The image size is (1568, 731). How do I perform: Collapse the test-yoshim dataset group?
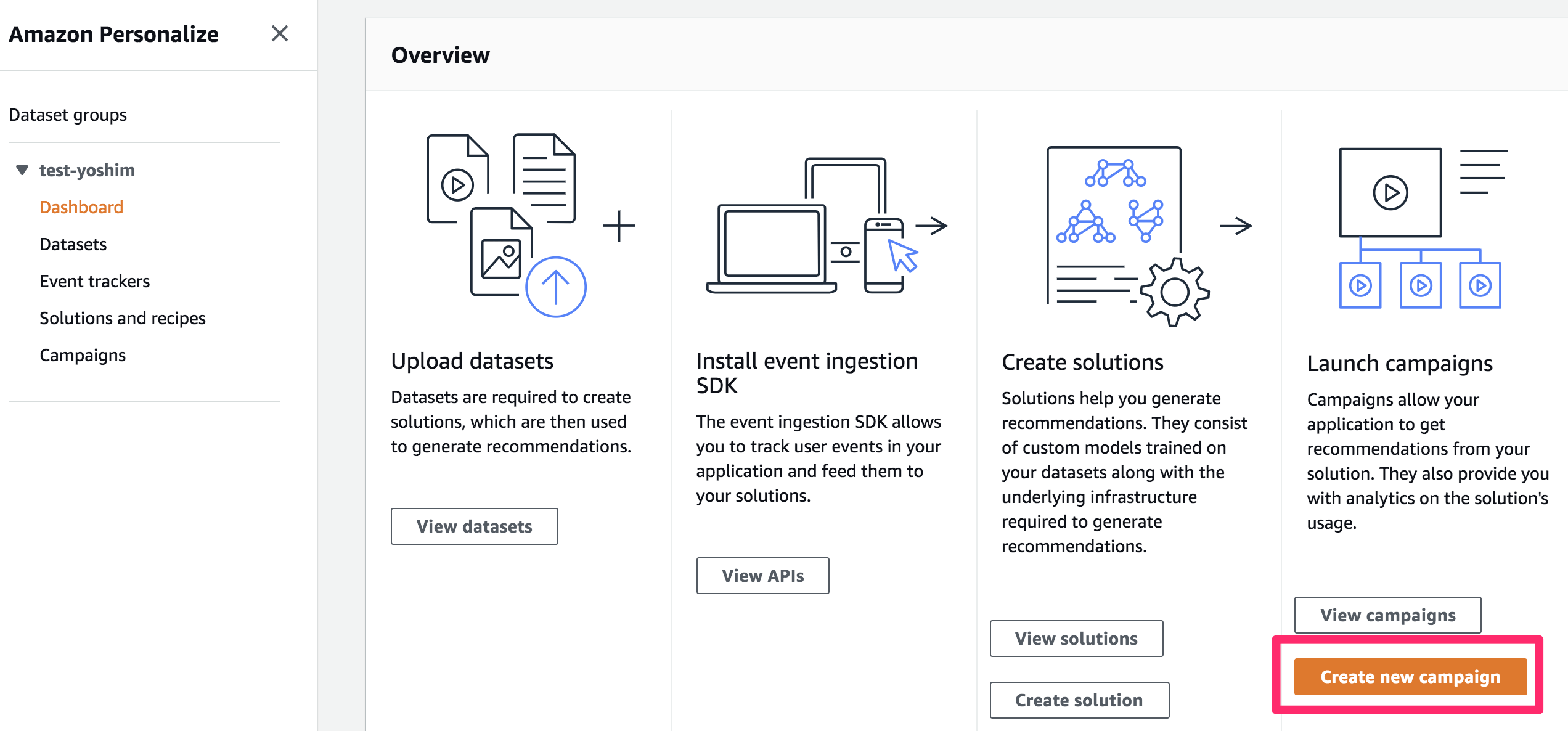click(x=22, y=169)
